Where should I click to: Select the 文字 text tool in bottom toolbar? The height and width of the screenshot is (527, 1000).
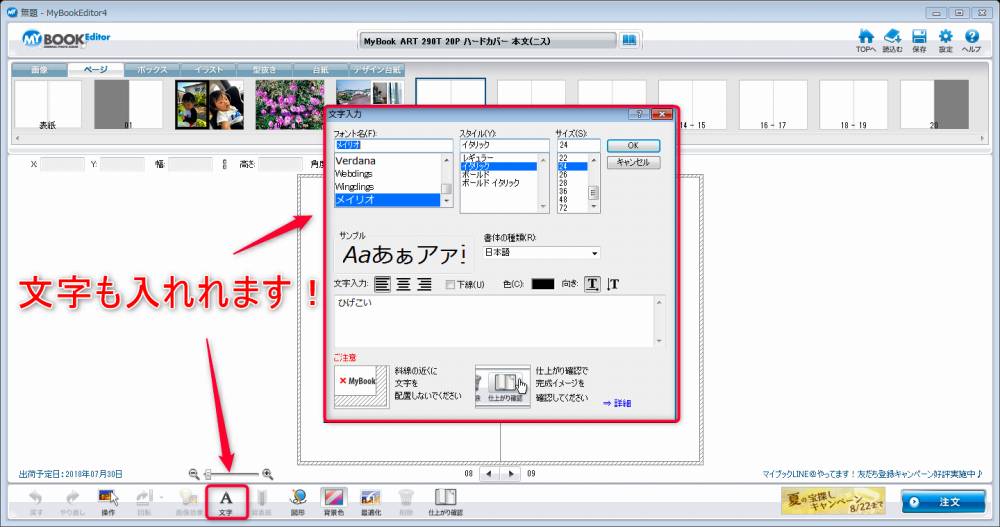click(x=226, y=501)
